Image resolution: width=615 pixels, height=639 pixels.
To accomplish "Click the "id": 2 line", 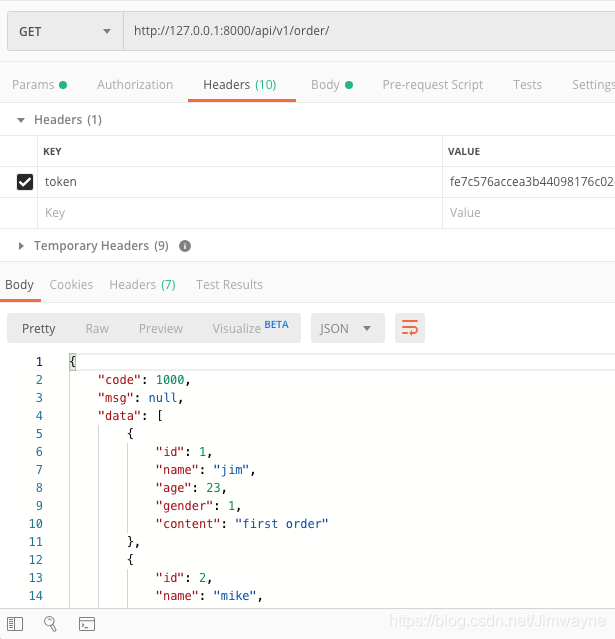I will coord(184,578).
